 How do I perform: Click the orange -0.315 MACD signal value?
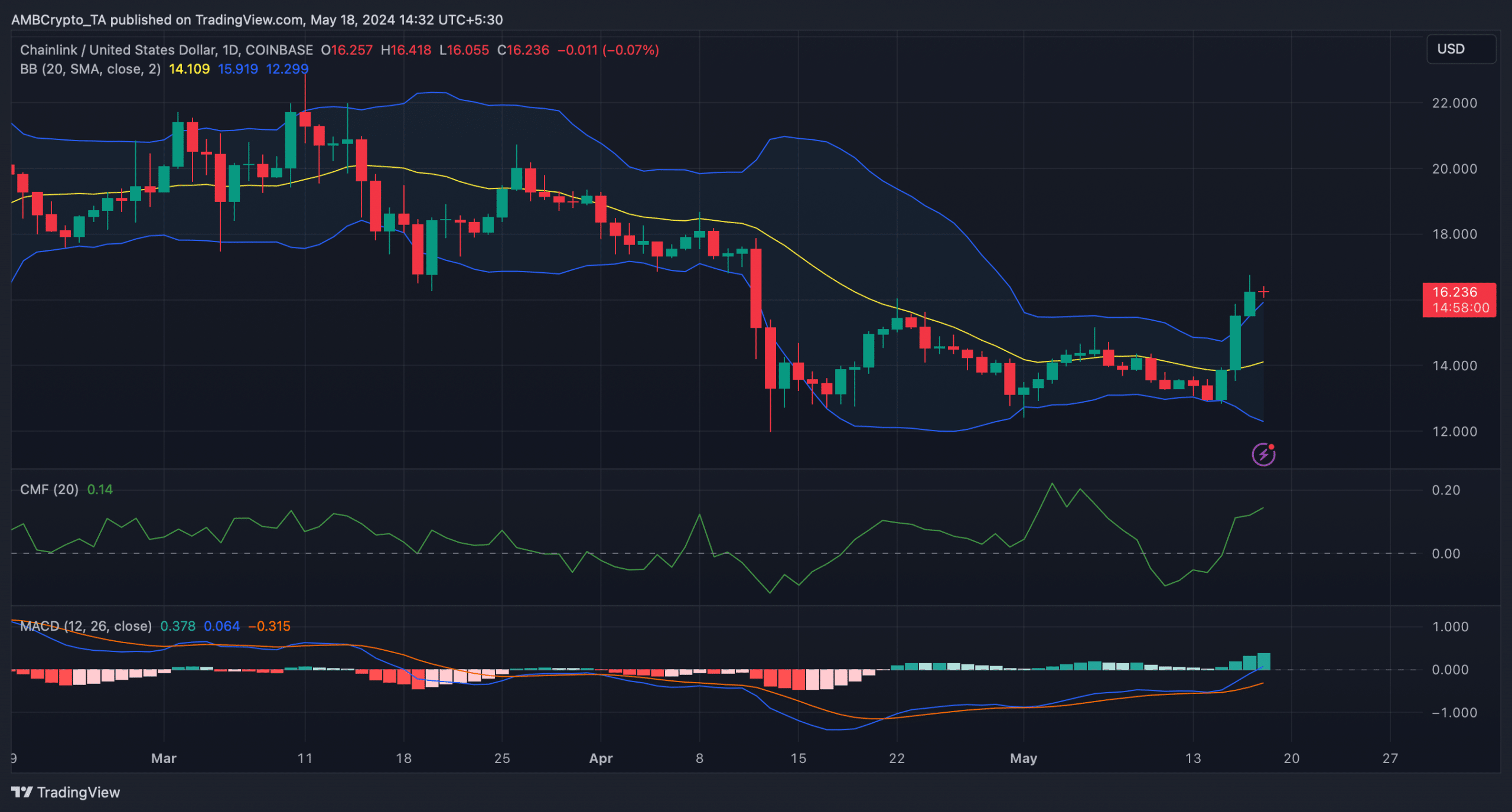tap(269, 626)
